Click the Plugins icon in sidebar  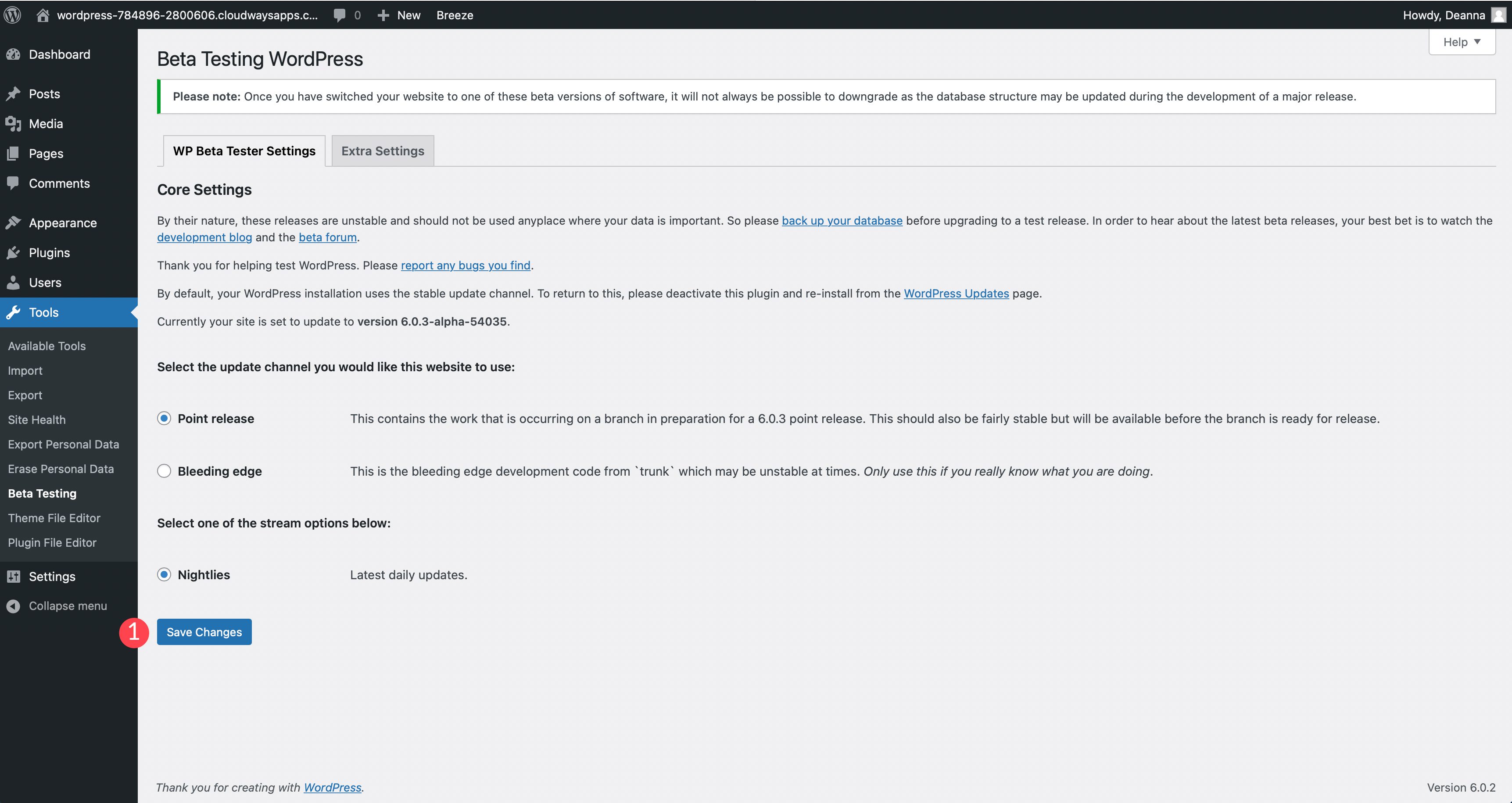click(14, 252)
